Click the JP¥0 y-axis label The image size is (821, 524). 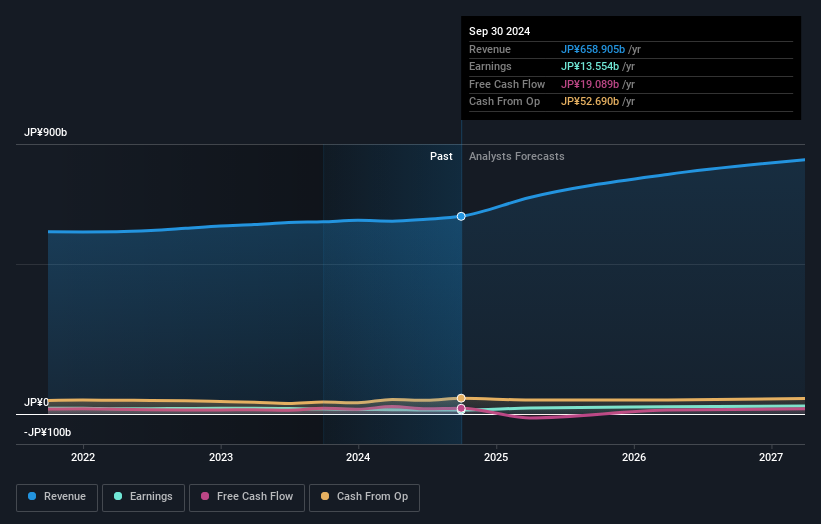click(x=36, y=402)
